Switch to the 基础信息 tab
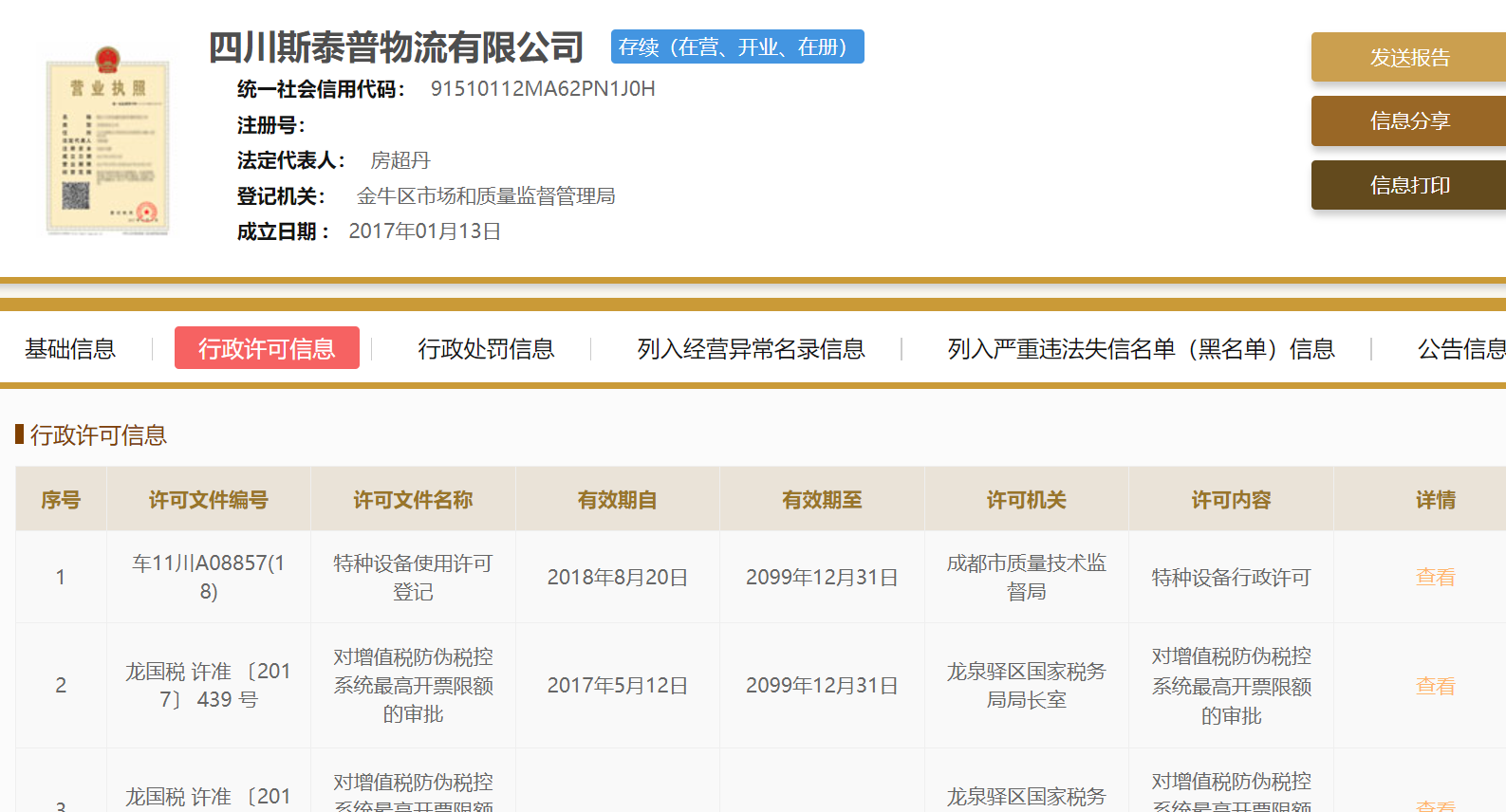This screenshot has width=1506, height=812. point(70,348)
